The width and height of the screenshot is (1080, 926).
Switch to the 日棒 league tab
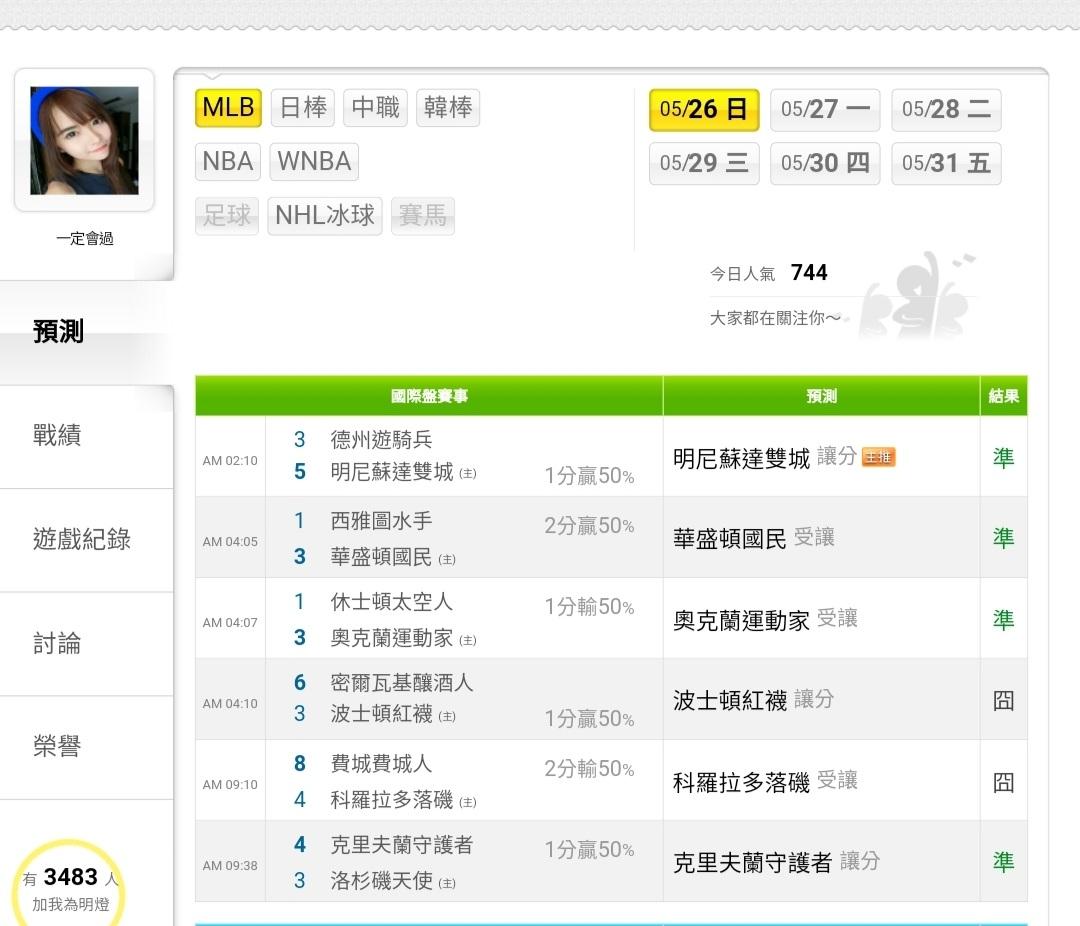(303, 107)
